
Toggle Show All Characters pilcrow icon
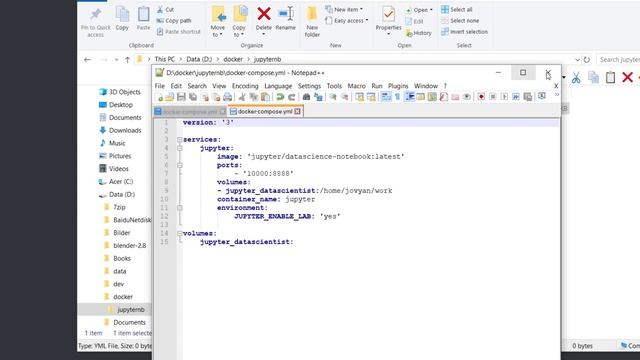click(397, 97)
